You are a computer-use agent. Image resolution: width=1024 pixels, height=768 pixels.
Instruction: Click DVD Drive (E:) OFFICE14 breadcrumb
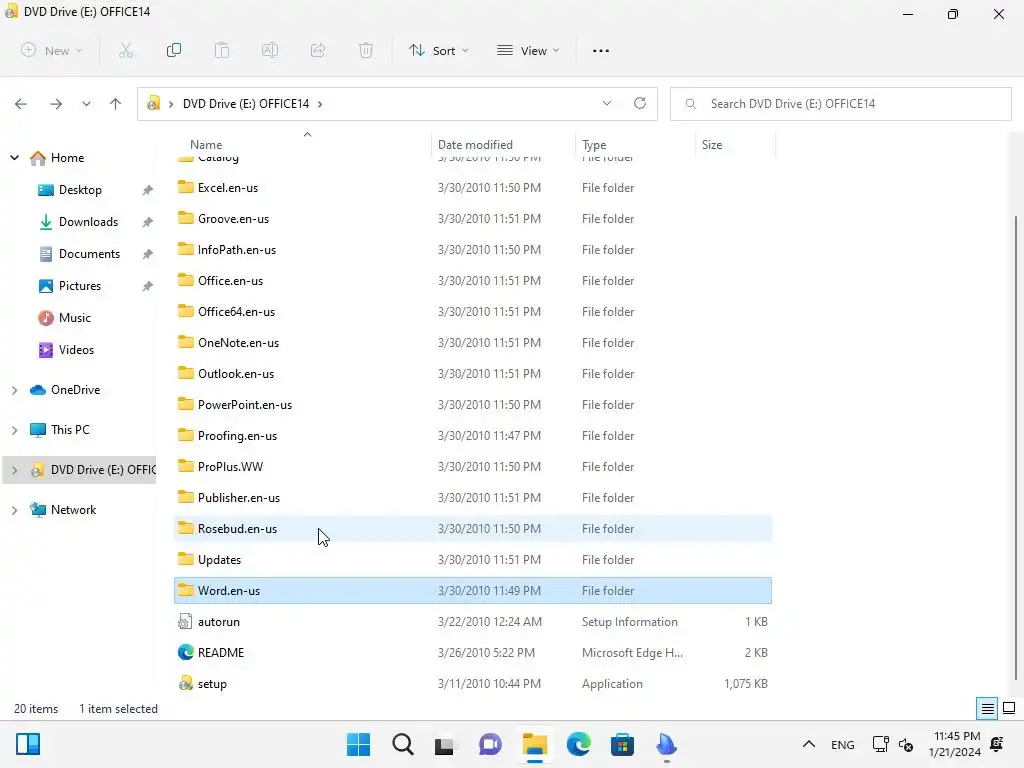246,104
